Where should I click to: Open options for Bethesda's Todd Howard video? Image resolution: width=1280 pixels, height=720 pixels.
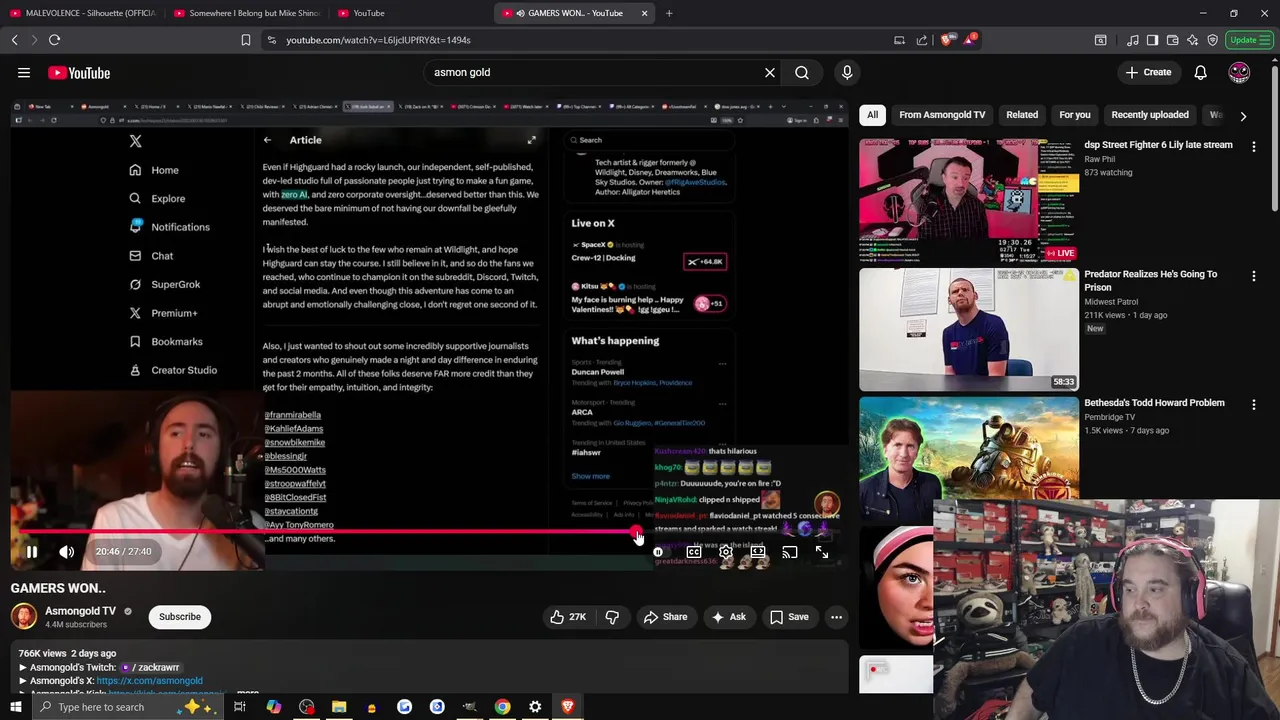click(x=1254, y=405)
